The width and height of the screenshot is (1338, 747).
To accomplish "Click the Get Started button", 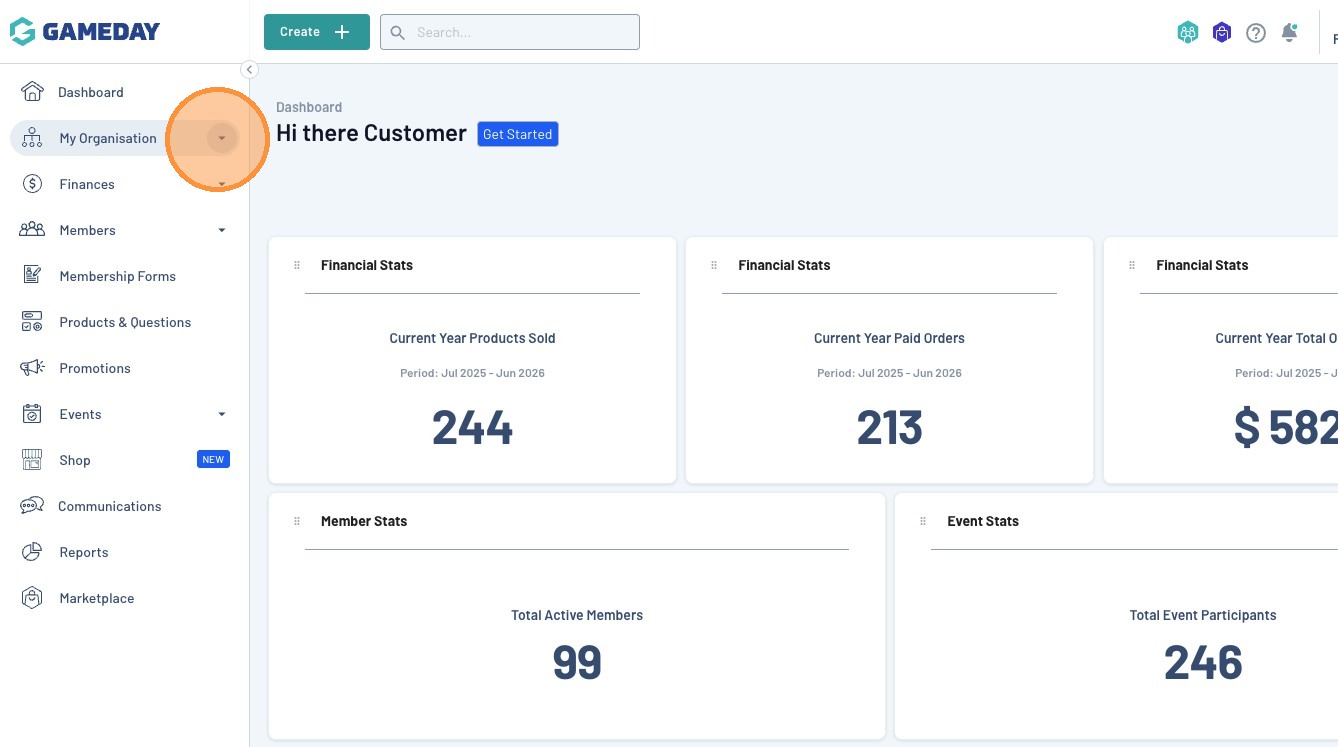I will [x=518, y=134].
